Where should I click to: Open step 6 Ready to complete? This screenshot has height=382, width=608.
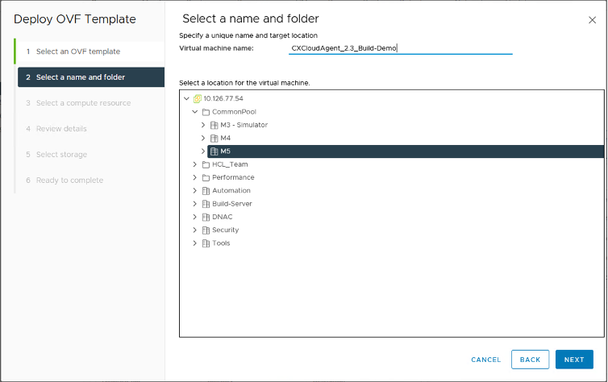click(x=91, y=180)
